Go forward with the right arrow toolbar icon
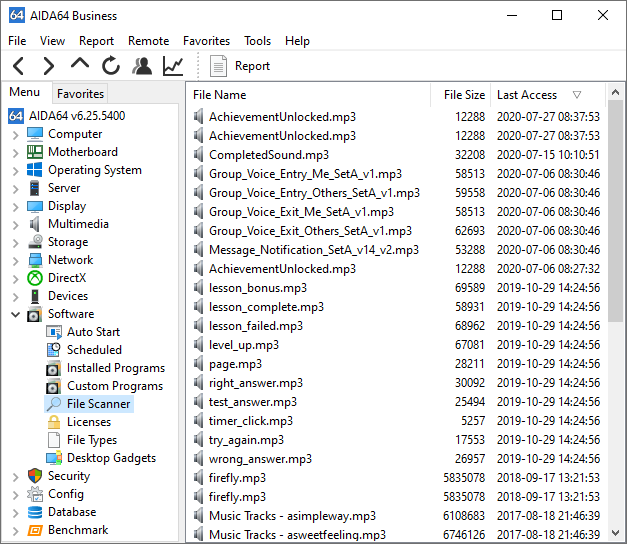 [x=48, y=66]
